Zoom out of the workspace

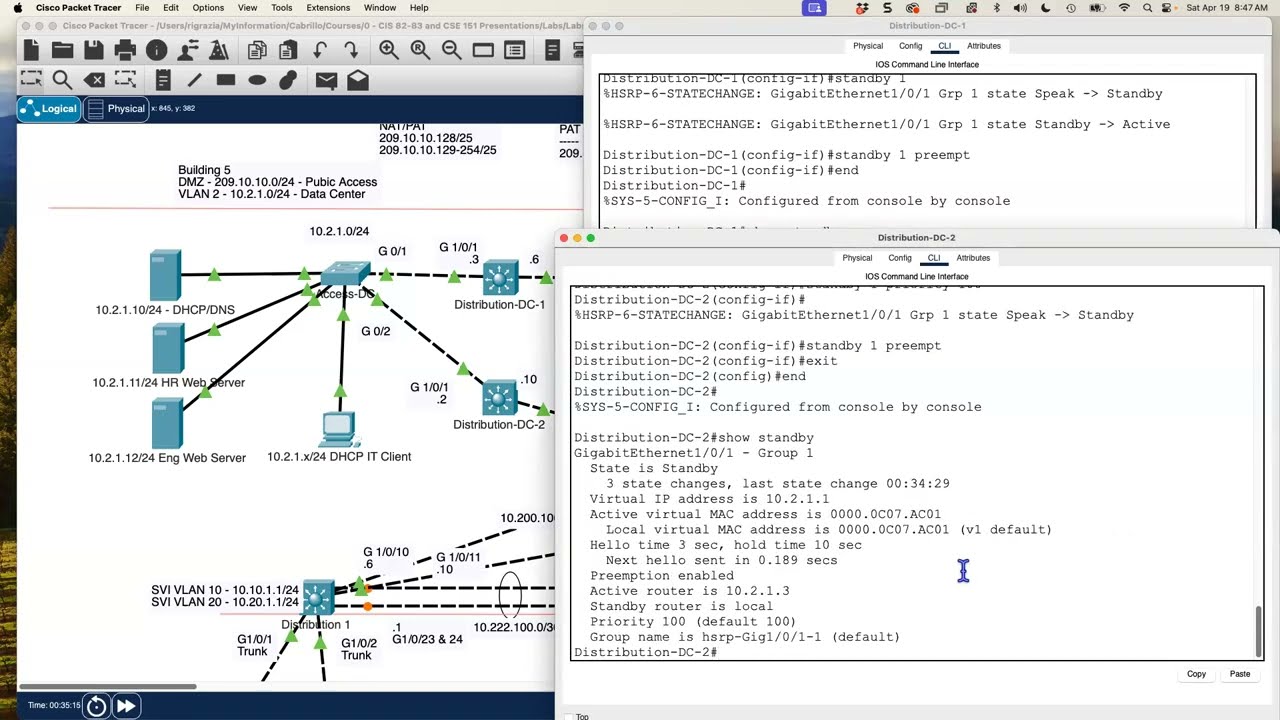point(451,50)
